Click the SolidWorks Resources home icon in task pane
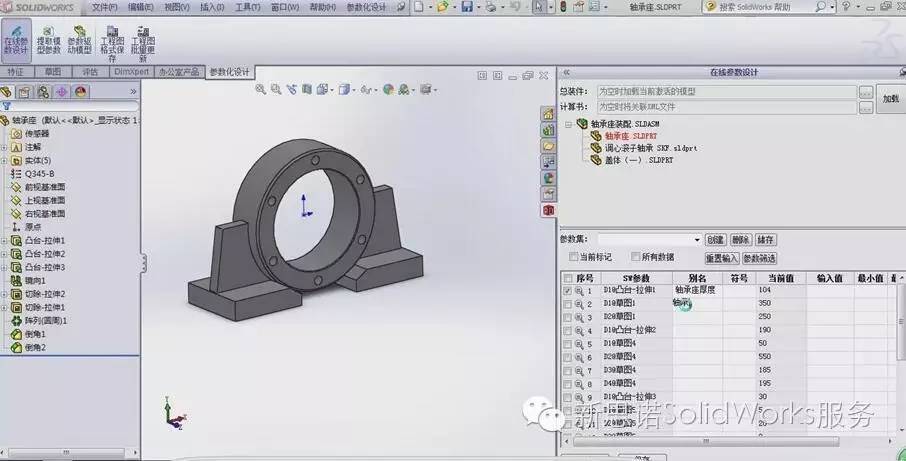This screenshot has height=461, width=906. [548, 114]
